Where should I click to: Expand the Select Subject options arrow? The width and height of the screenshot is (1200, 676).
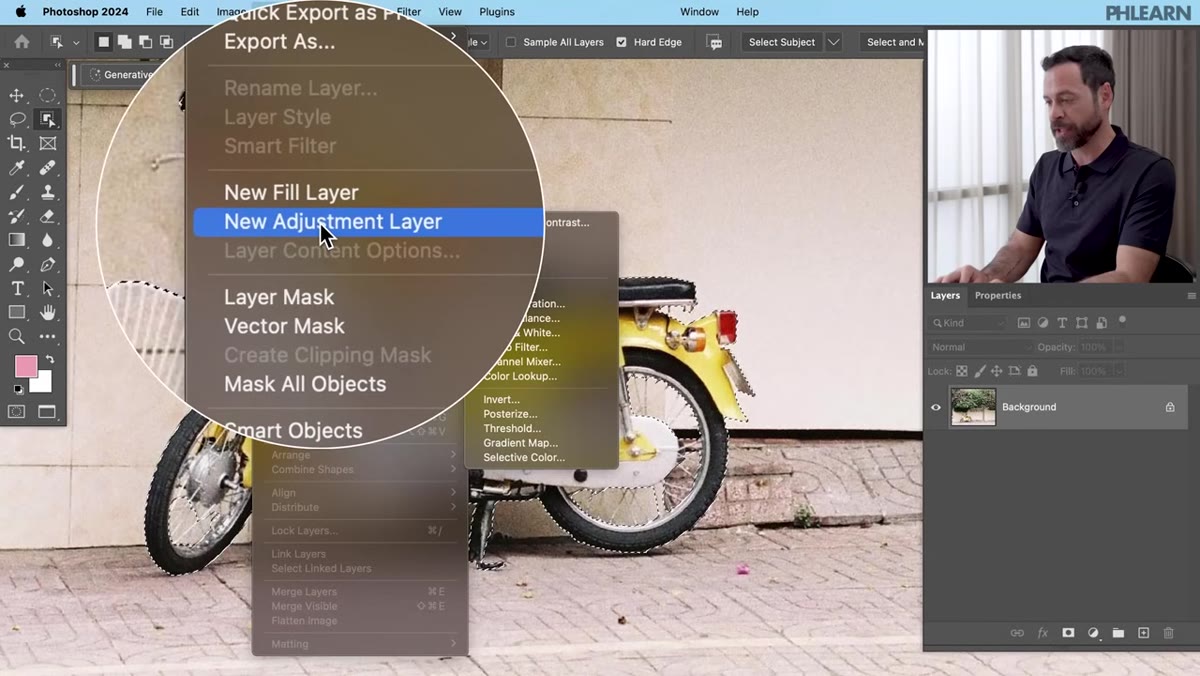pos(833,42)
